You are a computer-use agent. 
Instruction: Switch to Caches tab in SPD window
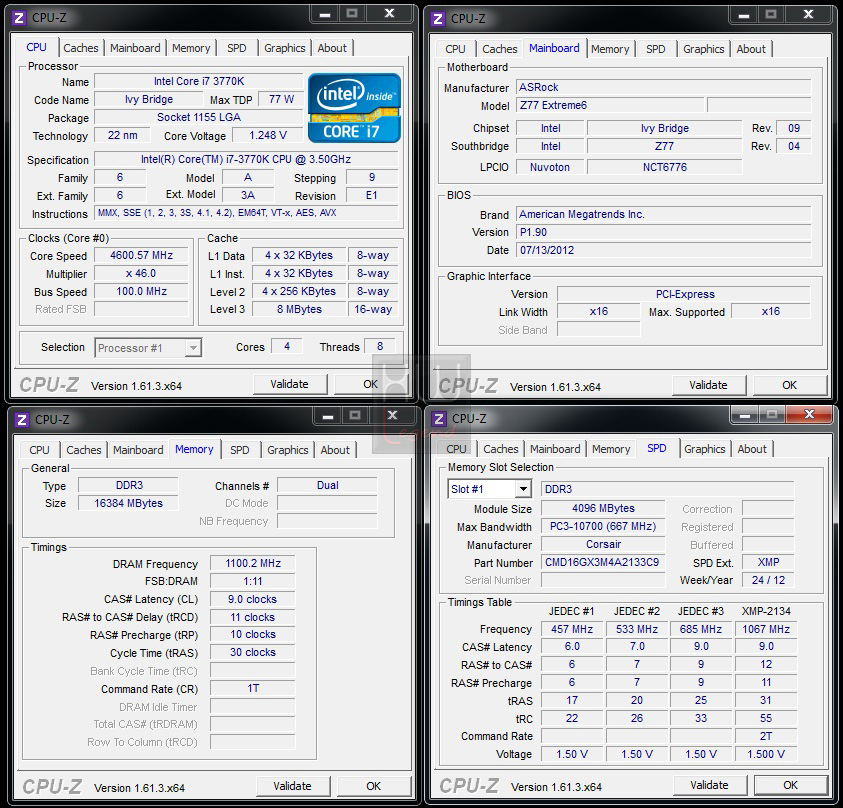[501, 449]
